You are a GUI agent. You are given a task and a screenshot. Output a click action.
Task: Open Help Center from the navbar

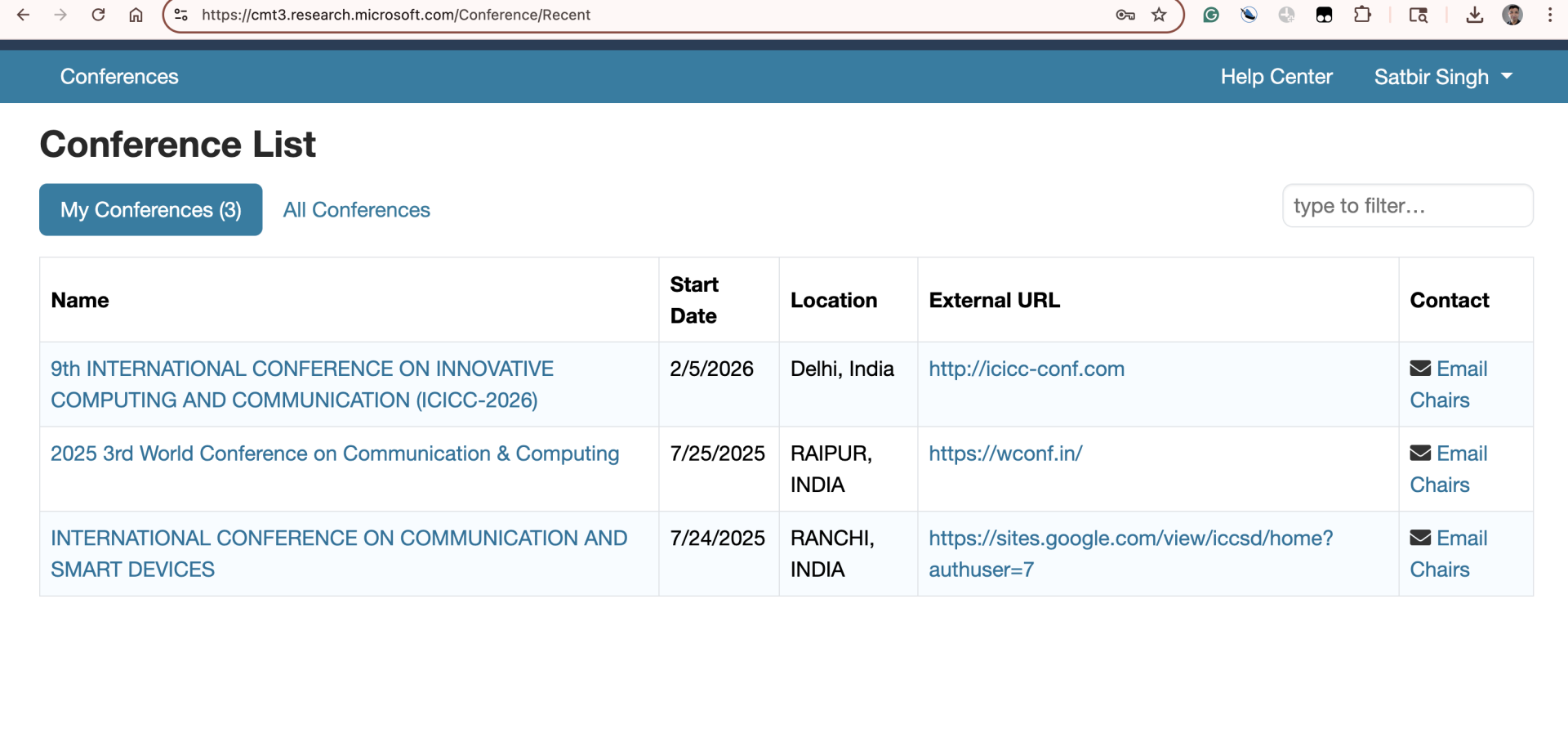point(1276,77)
